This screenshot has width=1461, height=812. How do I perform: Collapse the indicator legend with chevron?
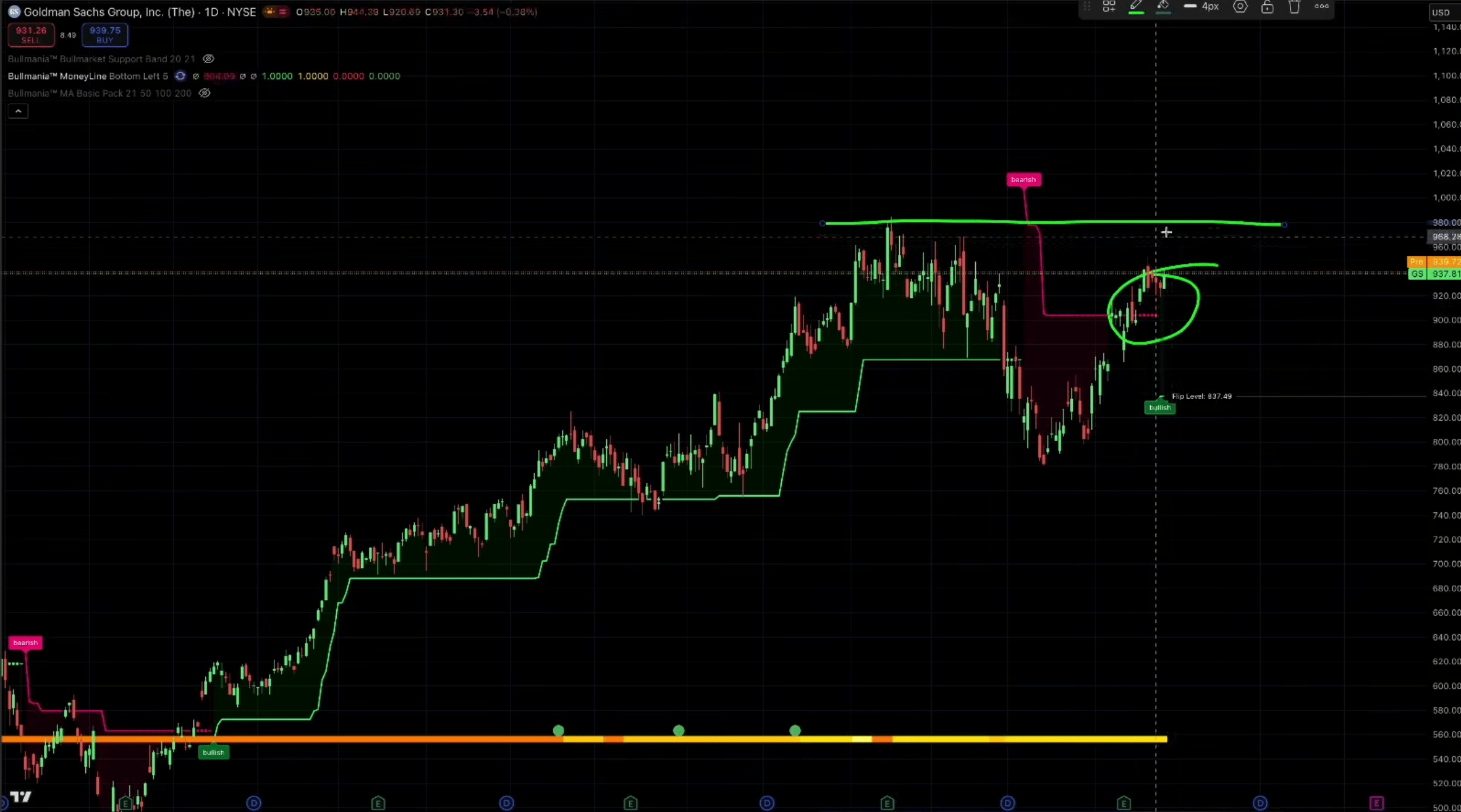pyautogui.click(x=18, y=111)
